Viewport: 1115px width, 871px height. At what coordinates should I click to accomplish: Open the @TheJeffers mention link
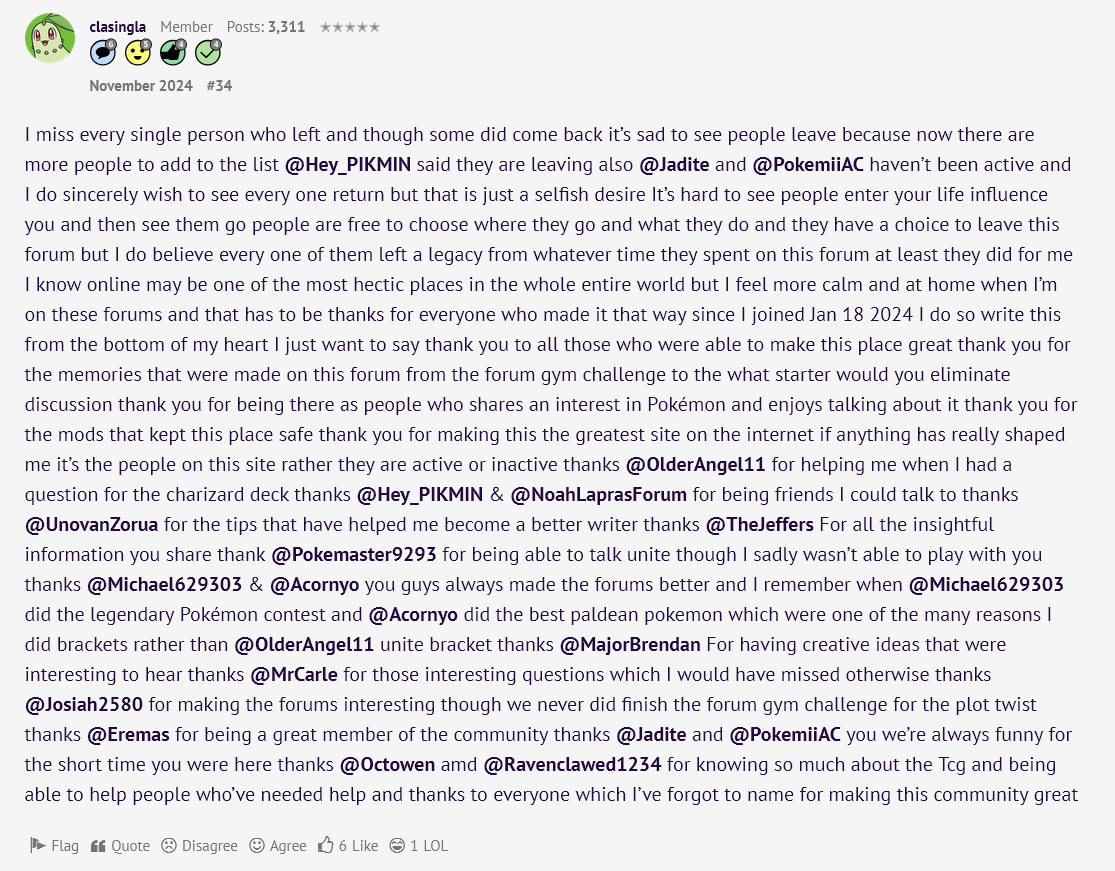coord(759,525)
